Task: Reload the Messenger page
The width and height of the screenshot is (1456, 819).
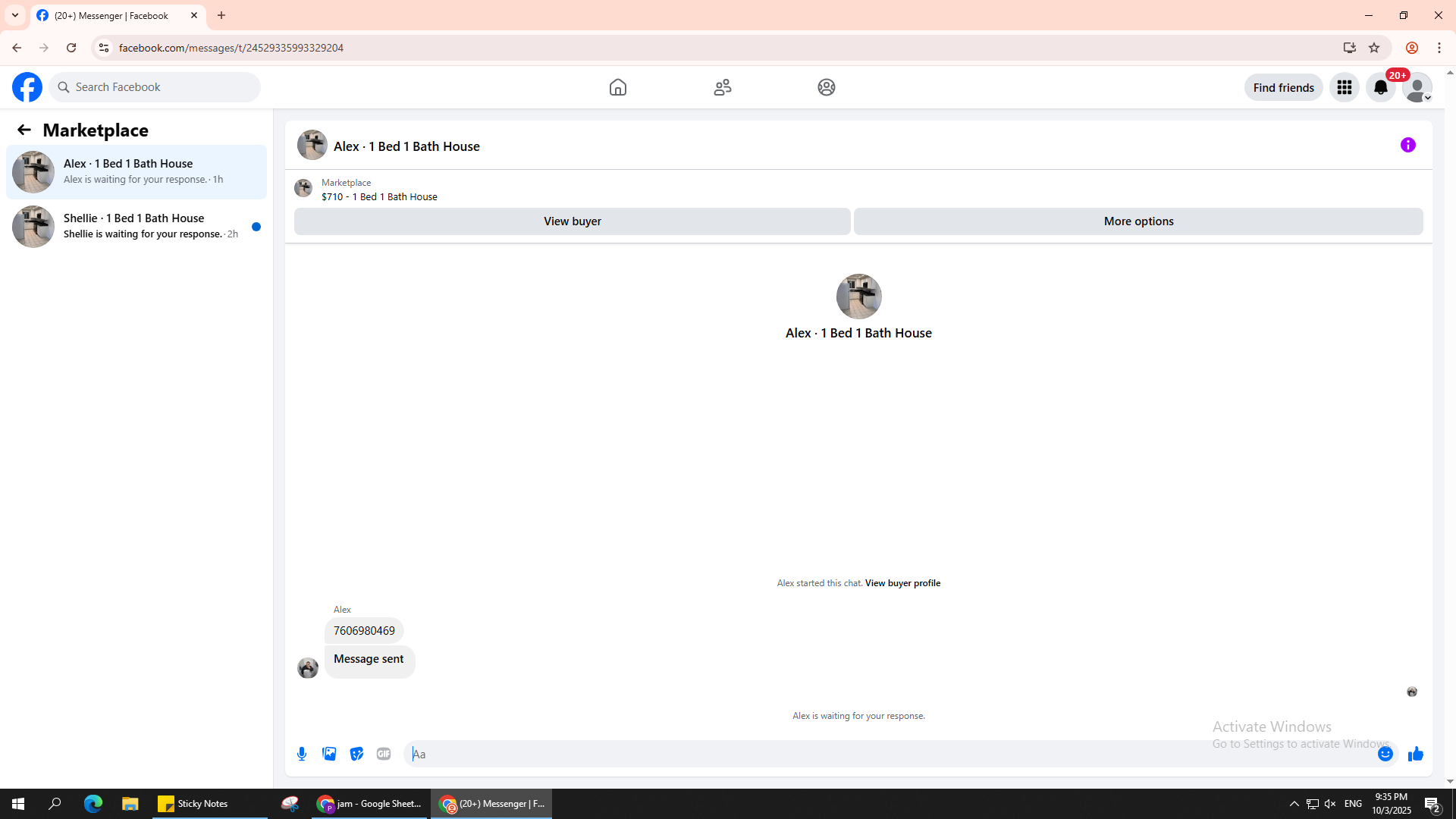Action: [x=71, y=48]
